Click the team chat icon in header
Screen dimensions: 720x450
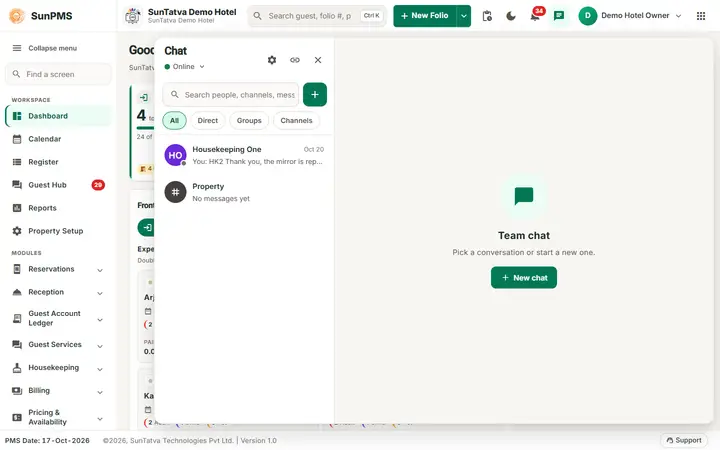(x=559, y=16)
